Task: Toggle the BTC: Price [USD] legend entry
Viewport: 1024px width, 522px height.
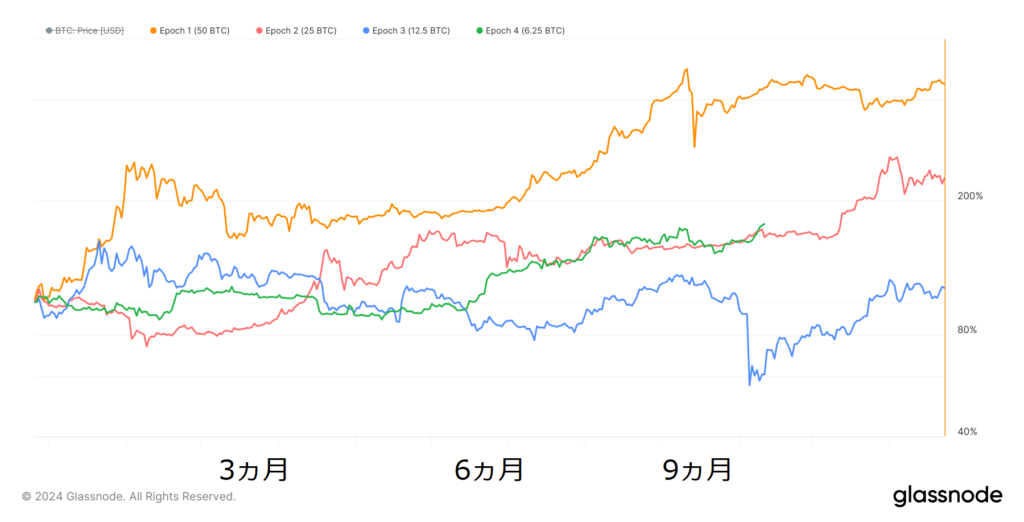Action: (85, 31)
